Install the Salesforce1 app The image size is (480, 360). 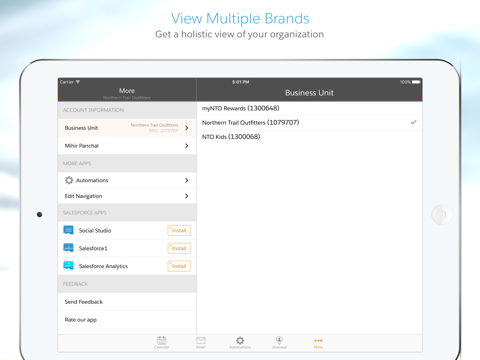pyautogui.click(x=179, y=248)
